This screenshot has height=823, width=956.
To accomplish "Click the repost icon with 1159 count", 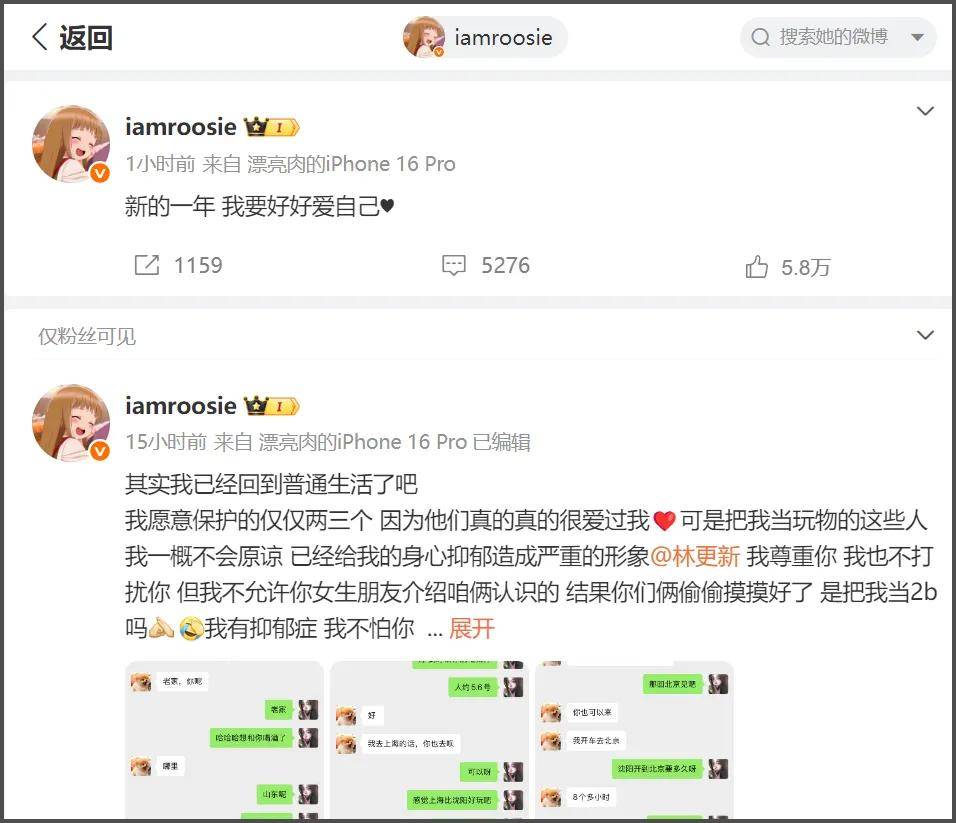I will pos(146,265).
